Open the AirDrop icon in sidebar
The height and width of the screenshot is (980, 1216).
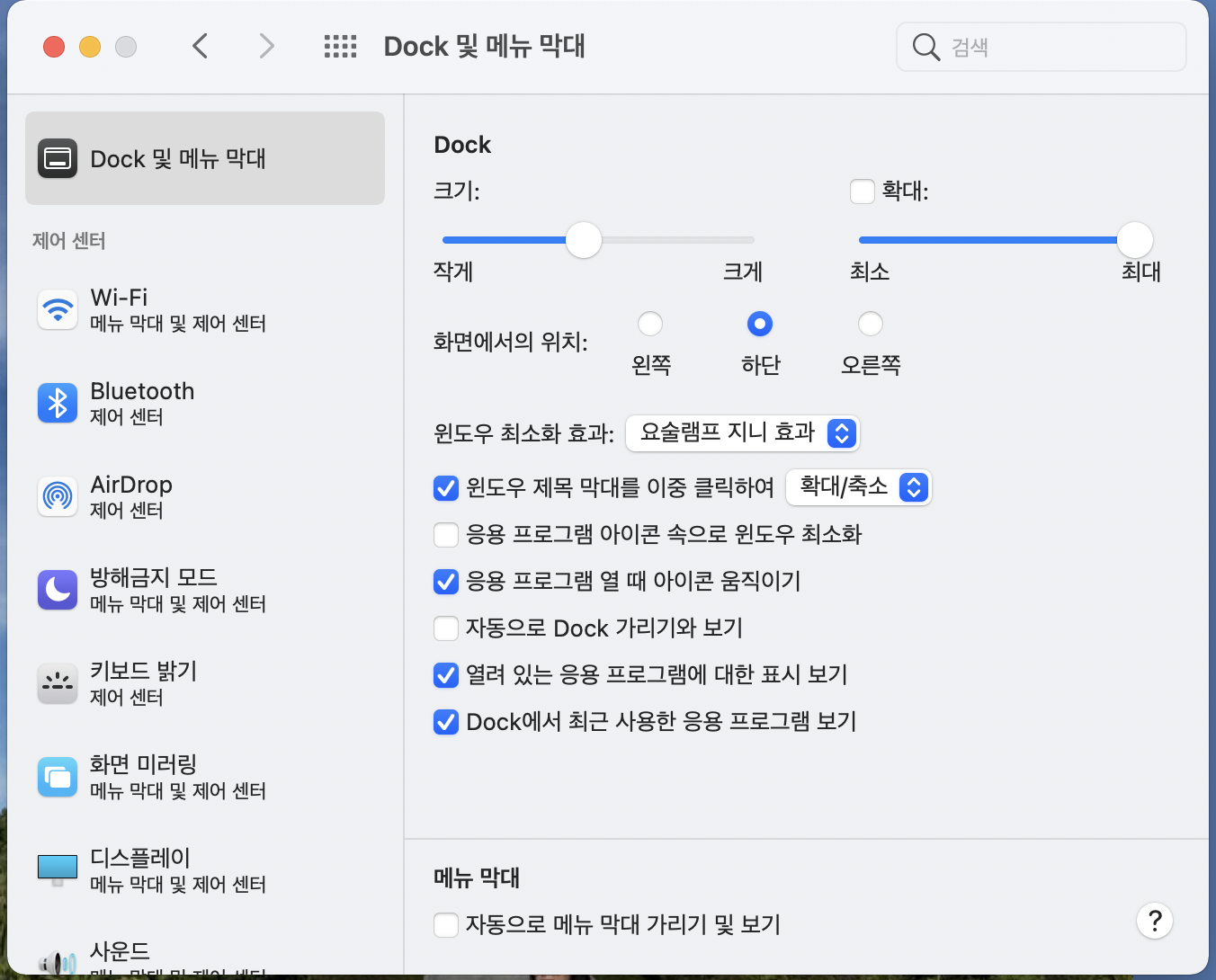click(58, 496)
